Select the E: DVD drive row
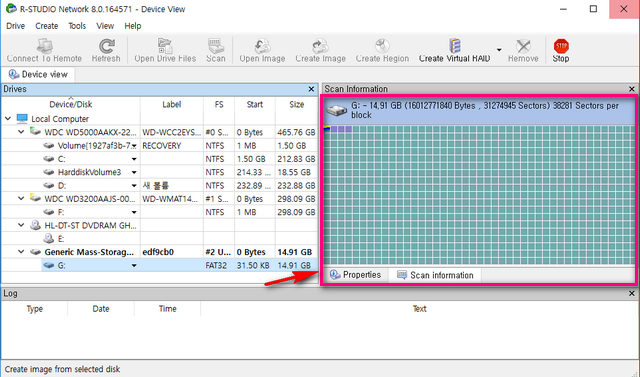The width and height of the screenshot is (640, 377). tap(159, 239)
